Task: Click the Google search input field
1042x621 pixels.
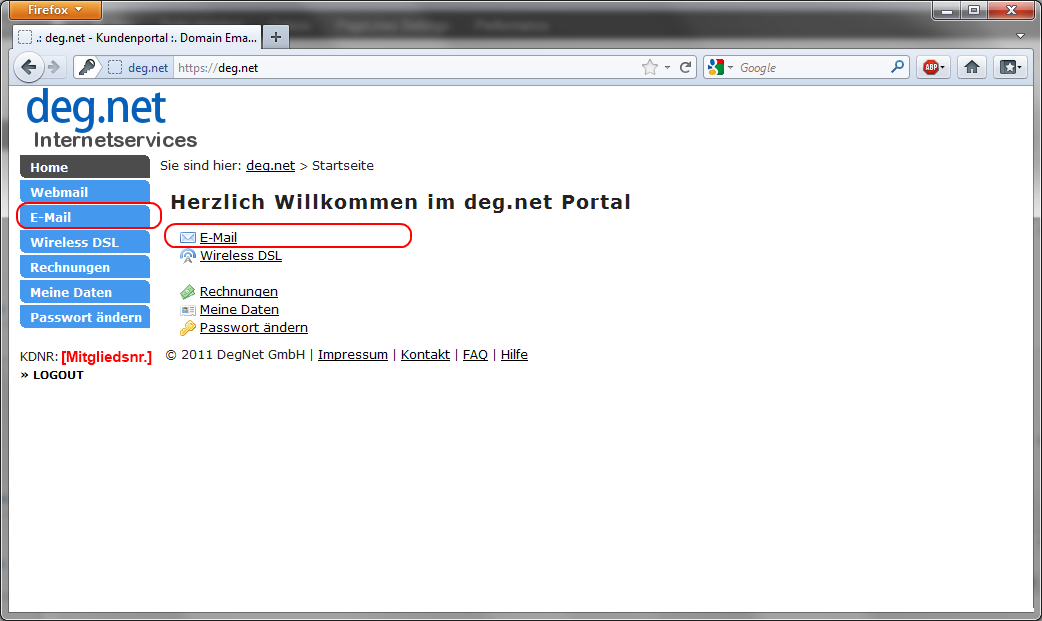Action: point(812,68)
